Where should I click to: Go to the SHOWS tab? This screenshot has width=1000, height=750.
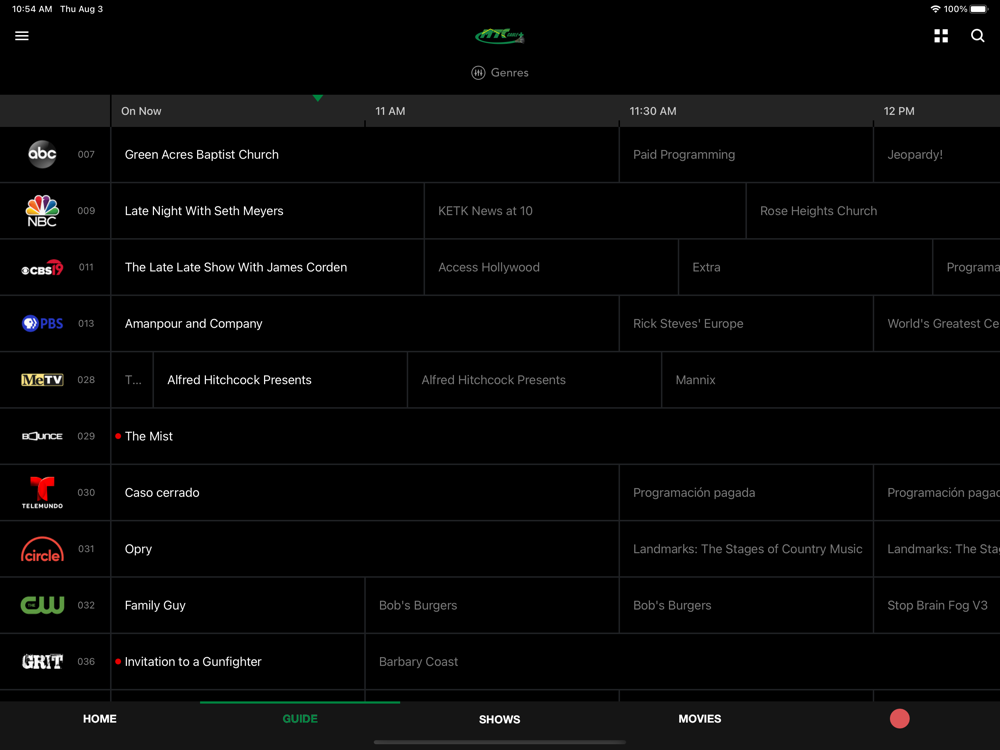pos(499,719)
